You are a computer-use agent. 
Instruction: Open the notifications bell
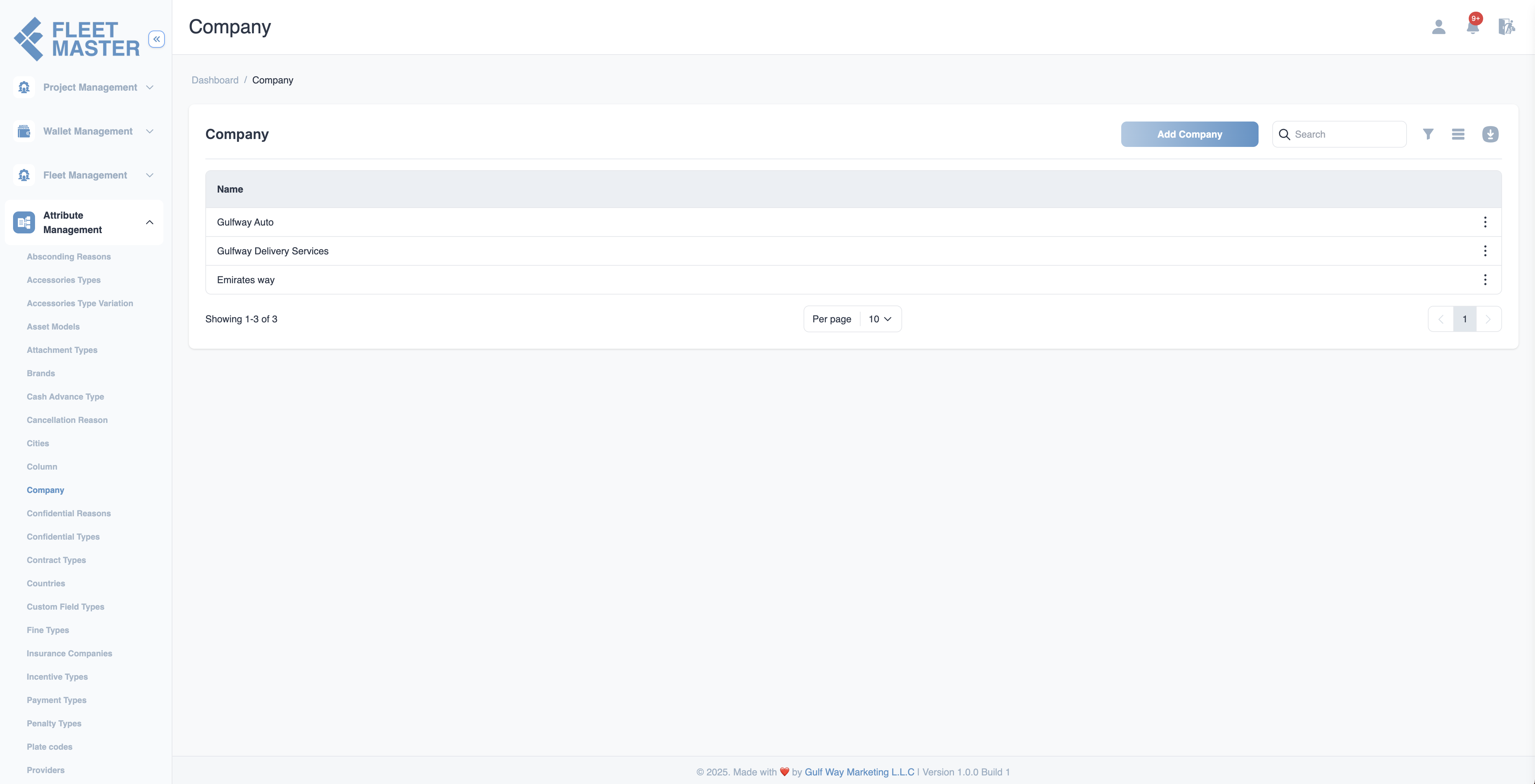[x=1473, y=27]
